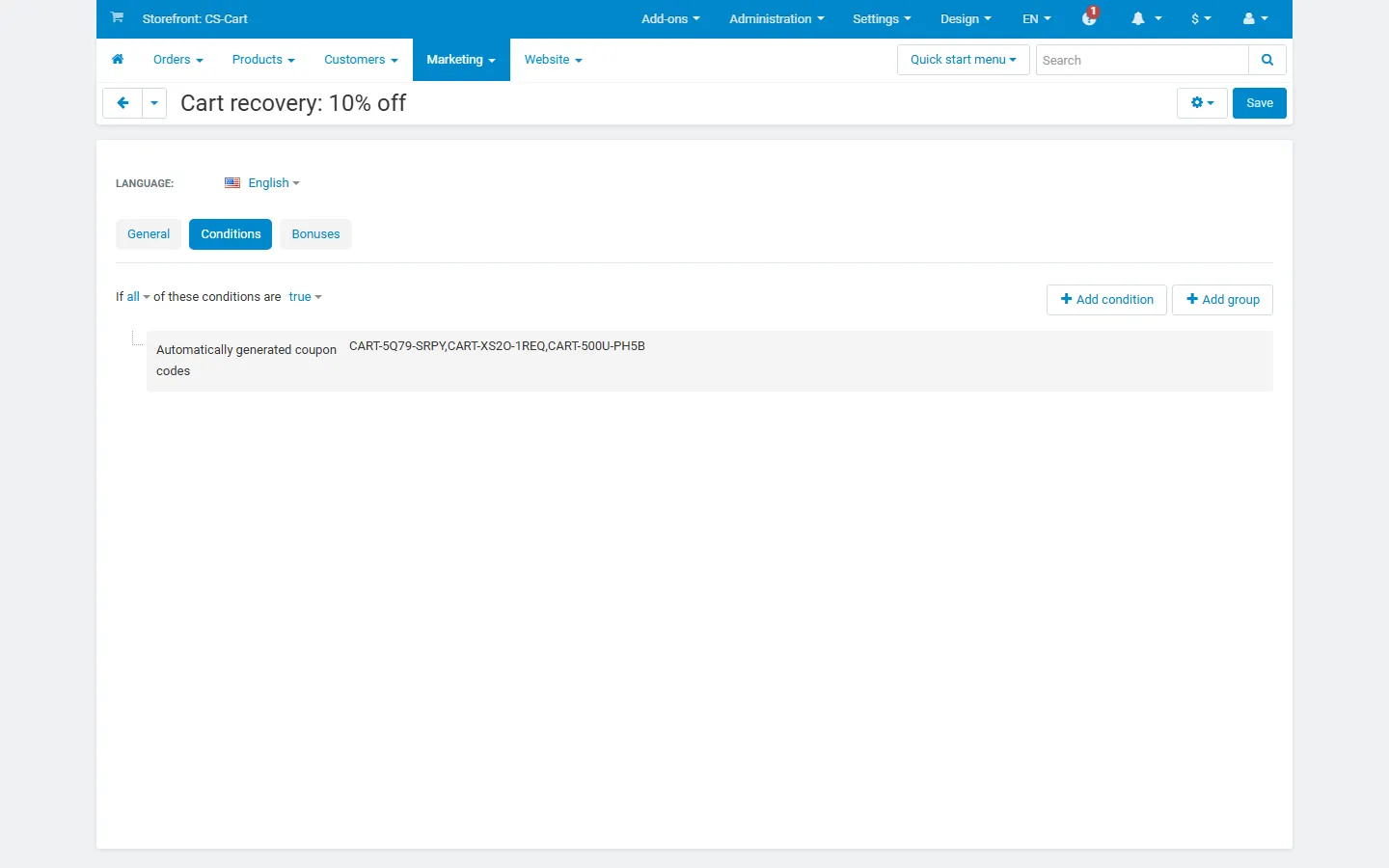Change the 'true' condition value selector
This screenshot has height=868, width=1389.
coord(305,297)
